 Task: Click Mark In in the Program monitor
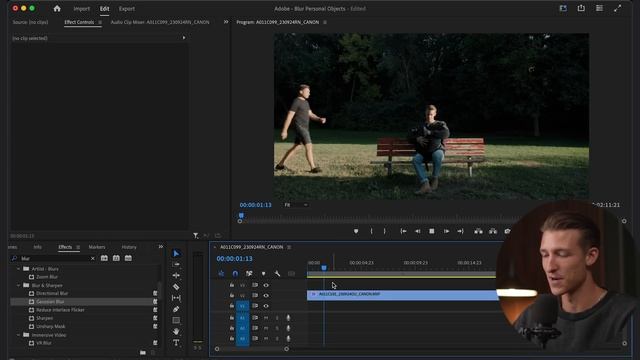(371, 231)
